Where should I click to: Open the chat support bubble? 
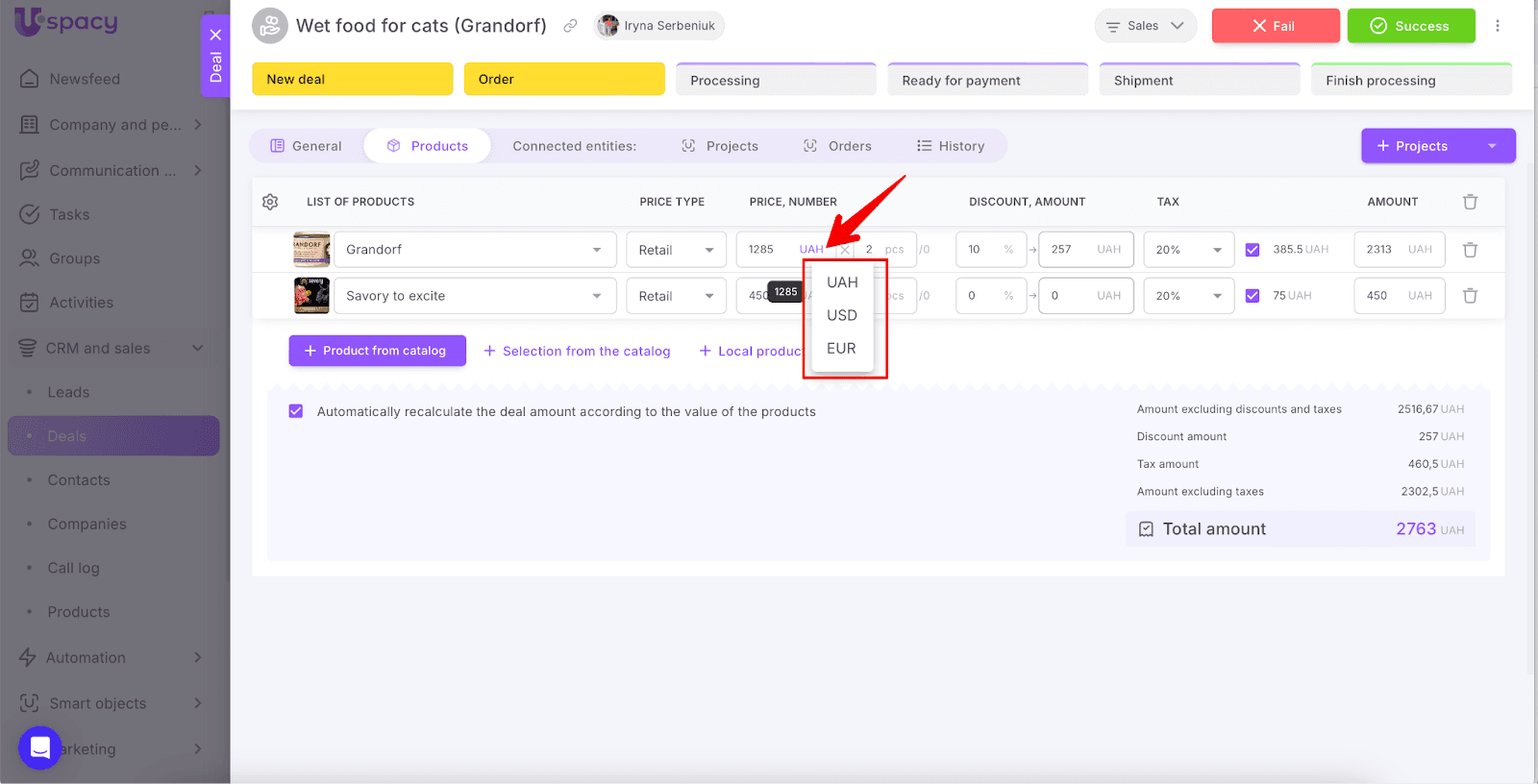(x=40, y=747)
